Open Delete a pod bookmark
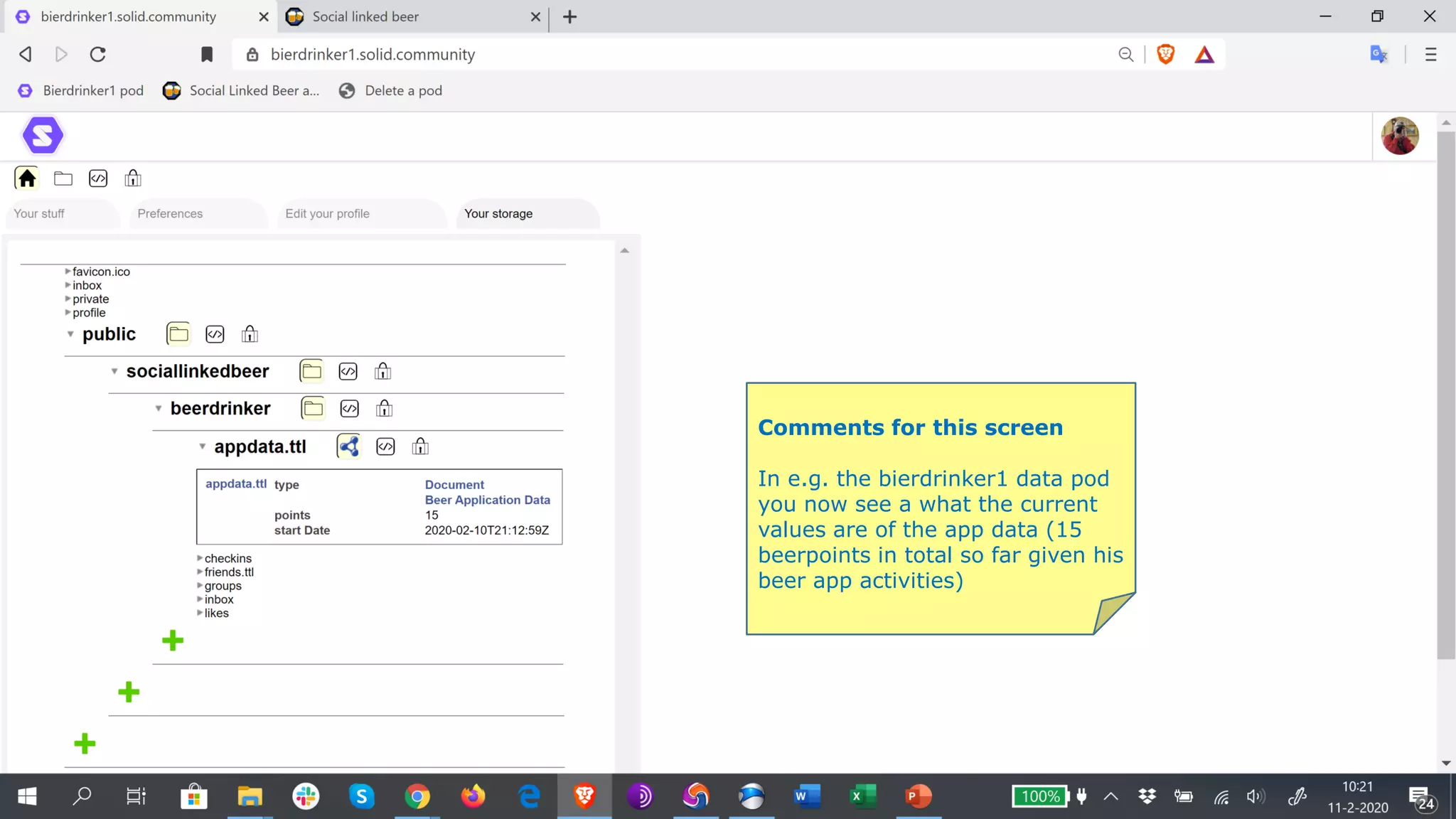 click(x=391, y=90)
